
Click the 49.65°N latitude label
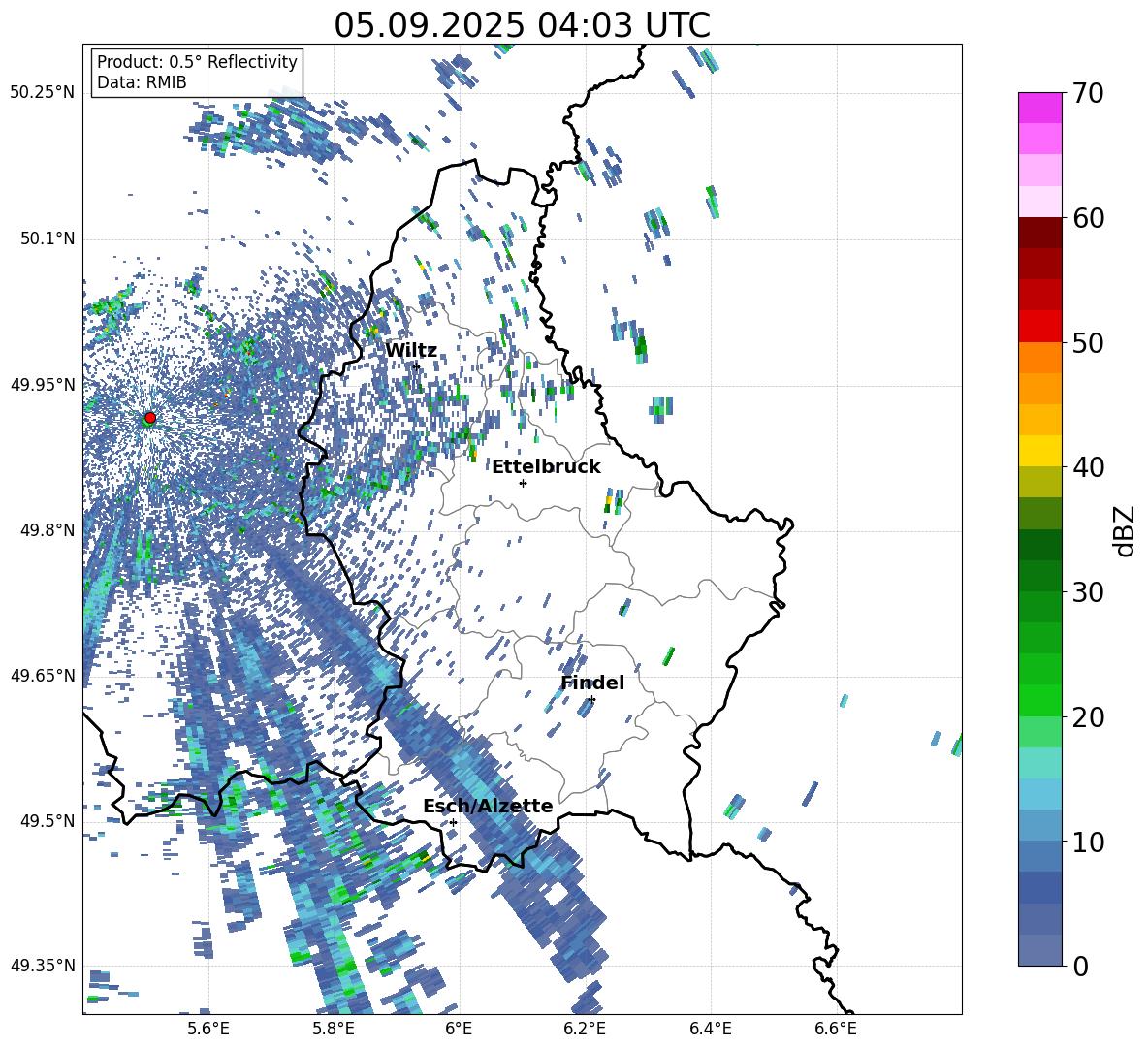click(43, 676)
